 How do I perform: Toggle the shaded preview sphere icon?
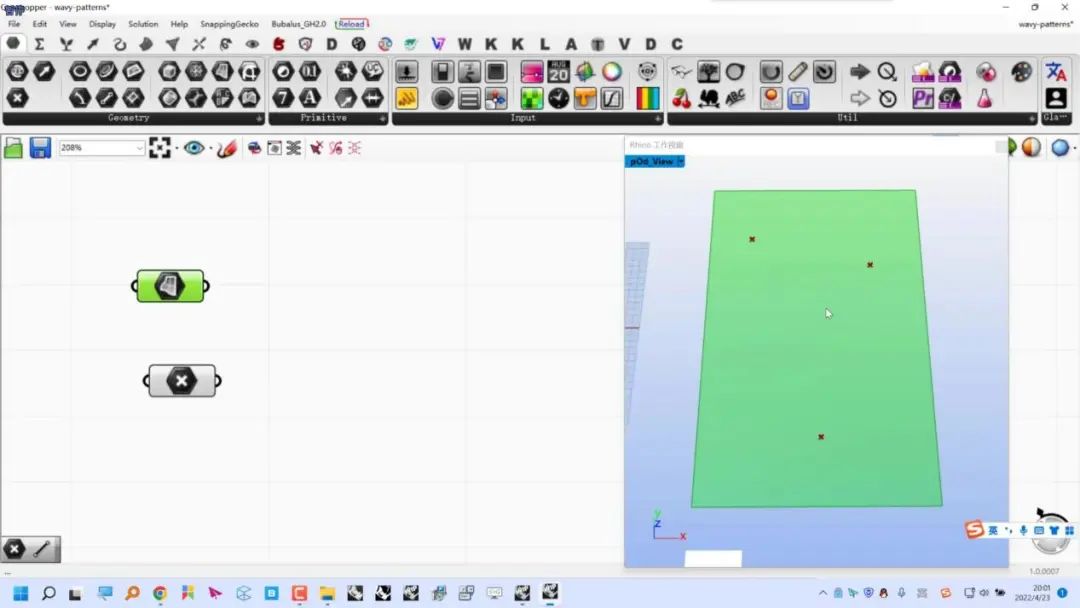[1031, 148]
